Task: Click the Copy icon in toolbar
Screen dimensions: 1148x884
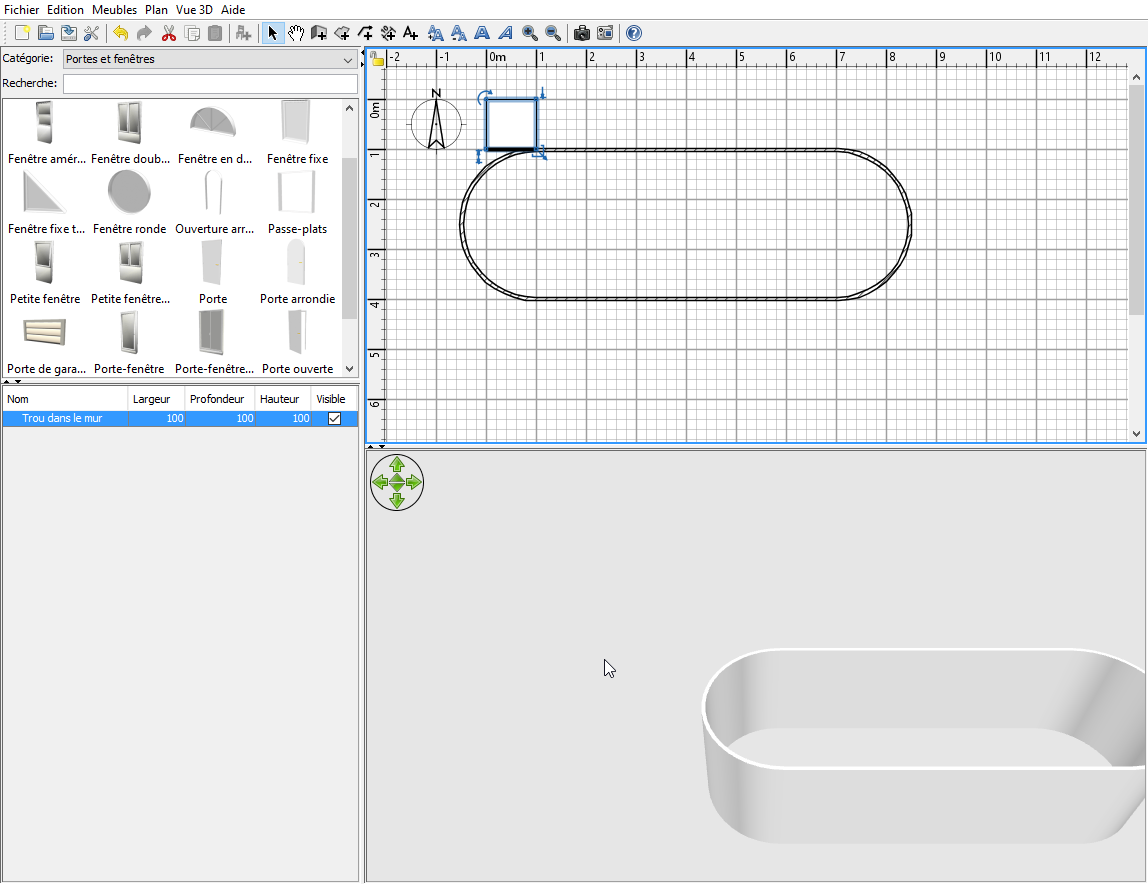Action: pos(192,33)
